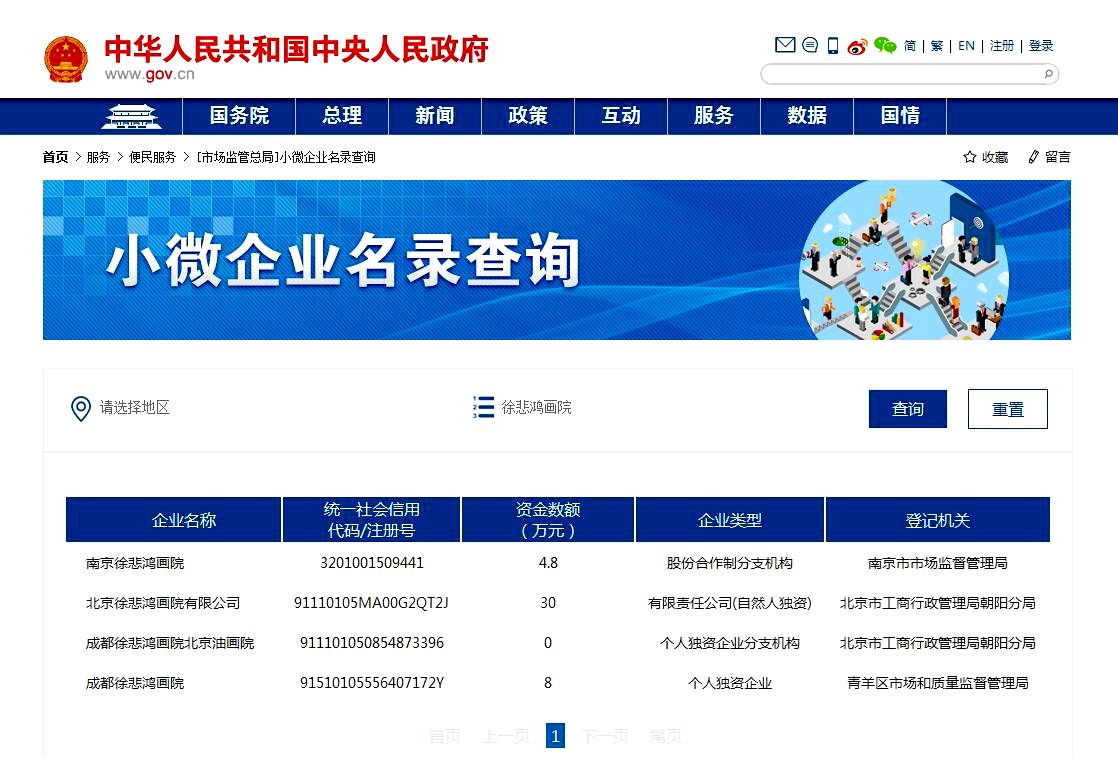Open the Weibo icon

857,46
